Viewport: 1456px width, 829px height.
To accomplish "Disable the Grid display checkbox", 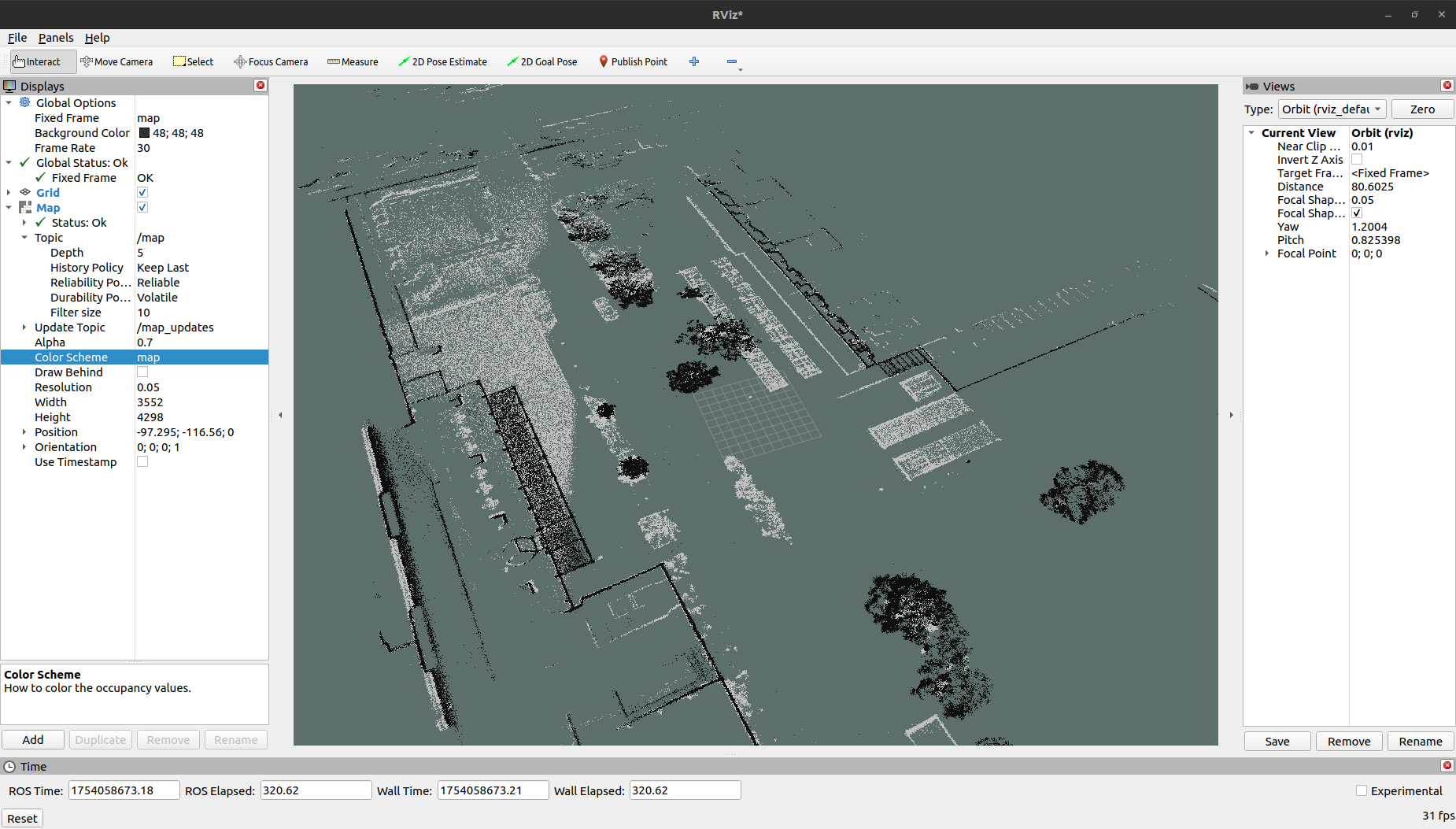I will [142, 191].
